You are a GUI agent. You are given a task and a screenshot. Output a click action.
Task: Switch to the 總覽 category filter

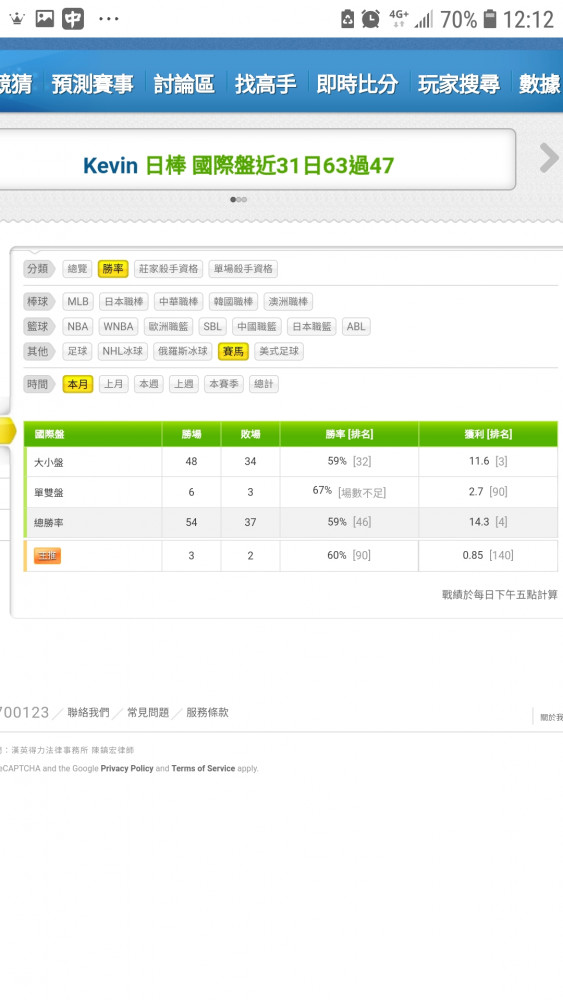pyautogui.click(x=78, y=269)
